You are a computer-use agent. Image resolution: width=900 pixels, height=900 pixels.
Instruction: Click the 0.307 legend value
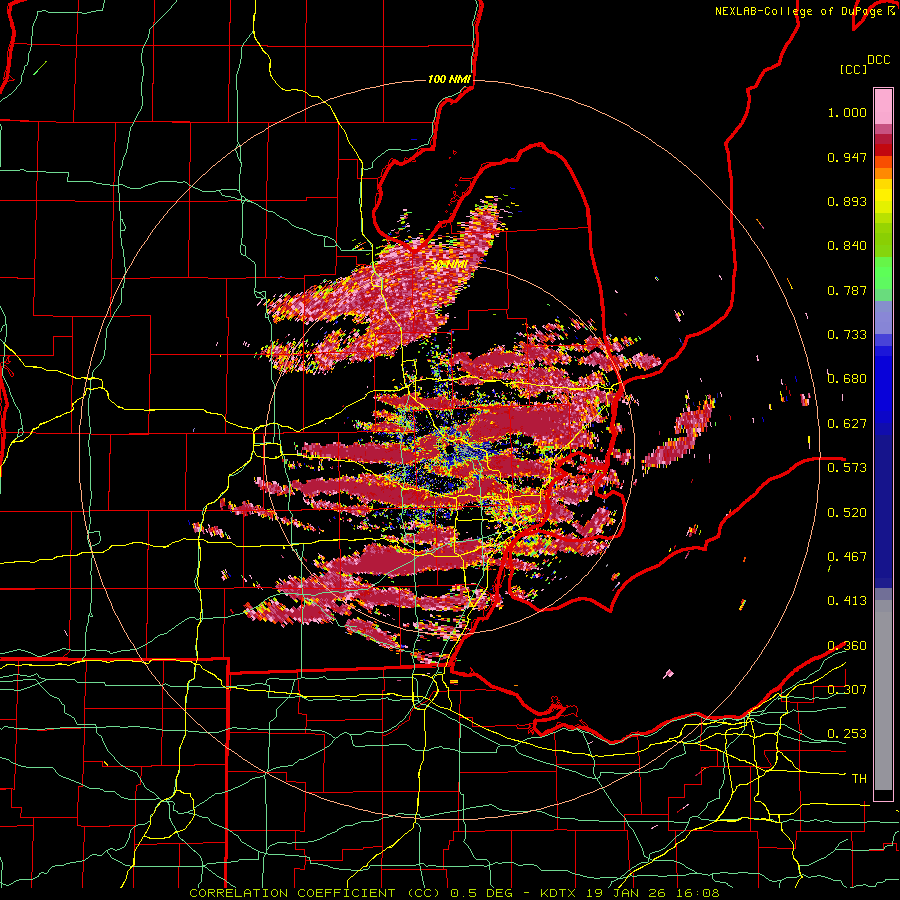847,690
